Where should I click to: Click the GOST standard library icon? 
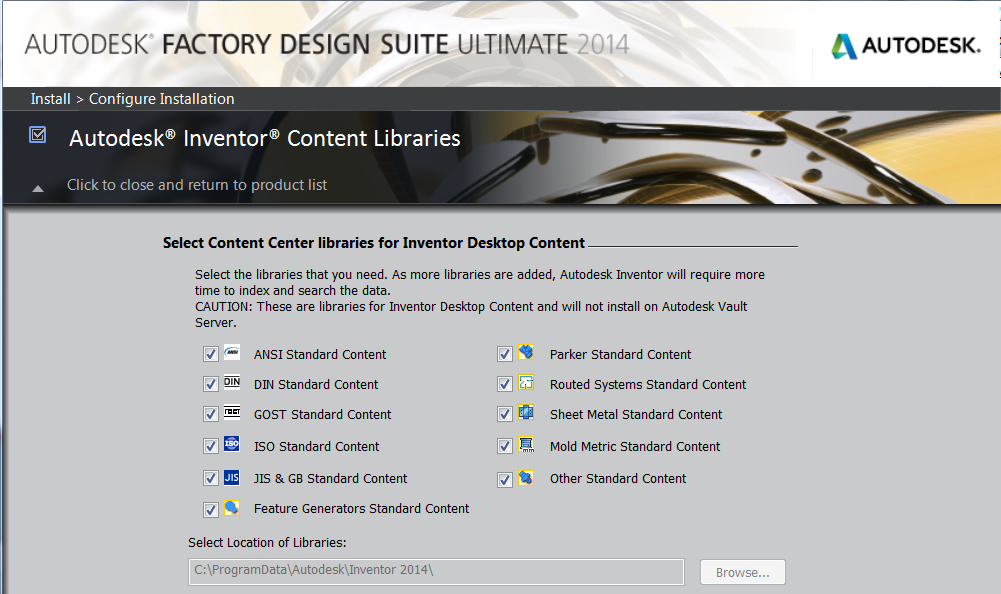pos(230,414)
